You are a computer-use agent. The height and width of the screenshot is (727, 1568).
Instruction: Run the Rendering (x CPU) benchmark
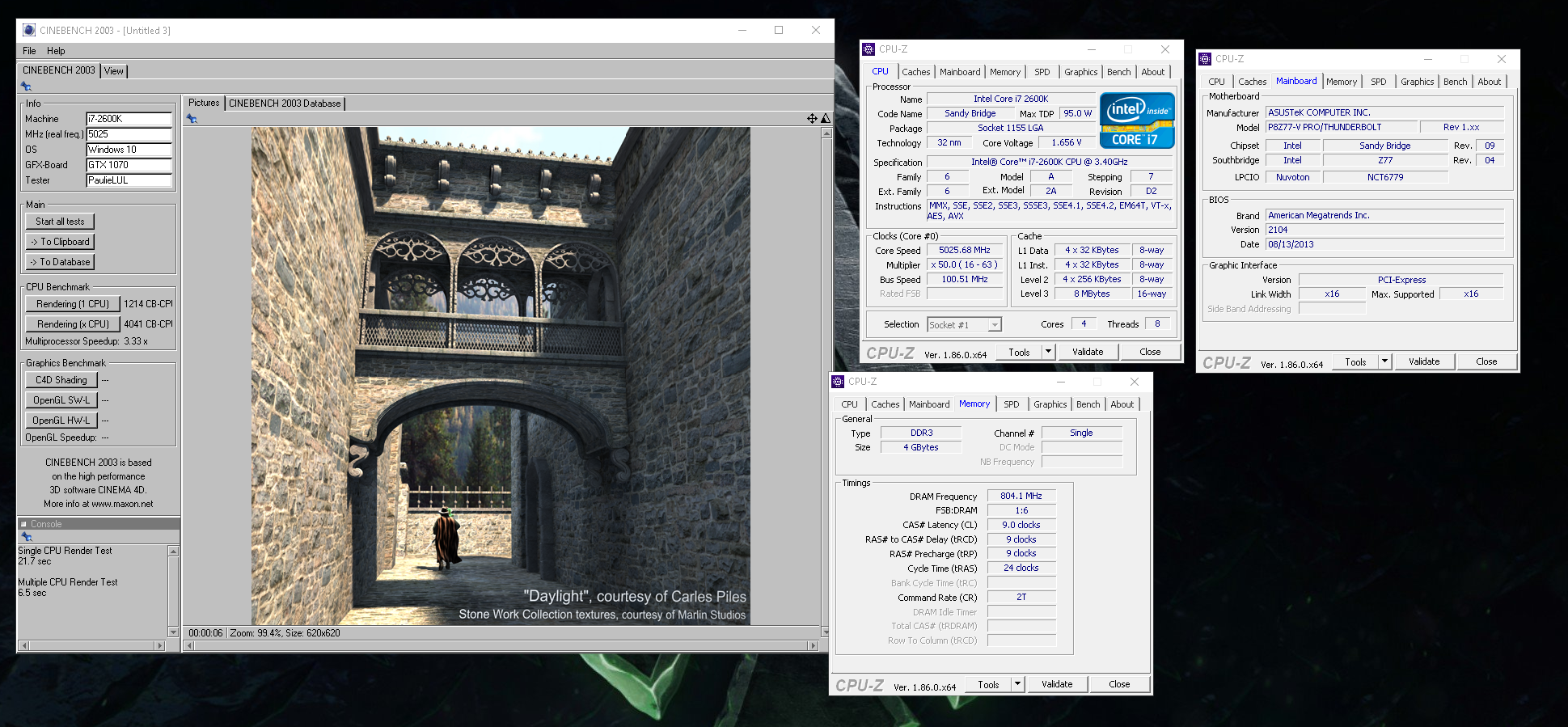[x=73, y=324]
